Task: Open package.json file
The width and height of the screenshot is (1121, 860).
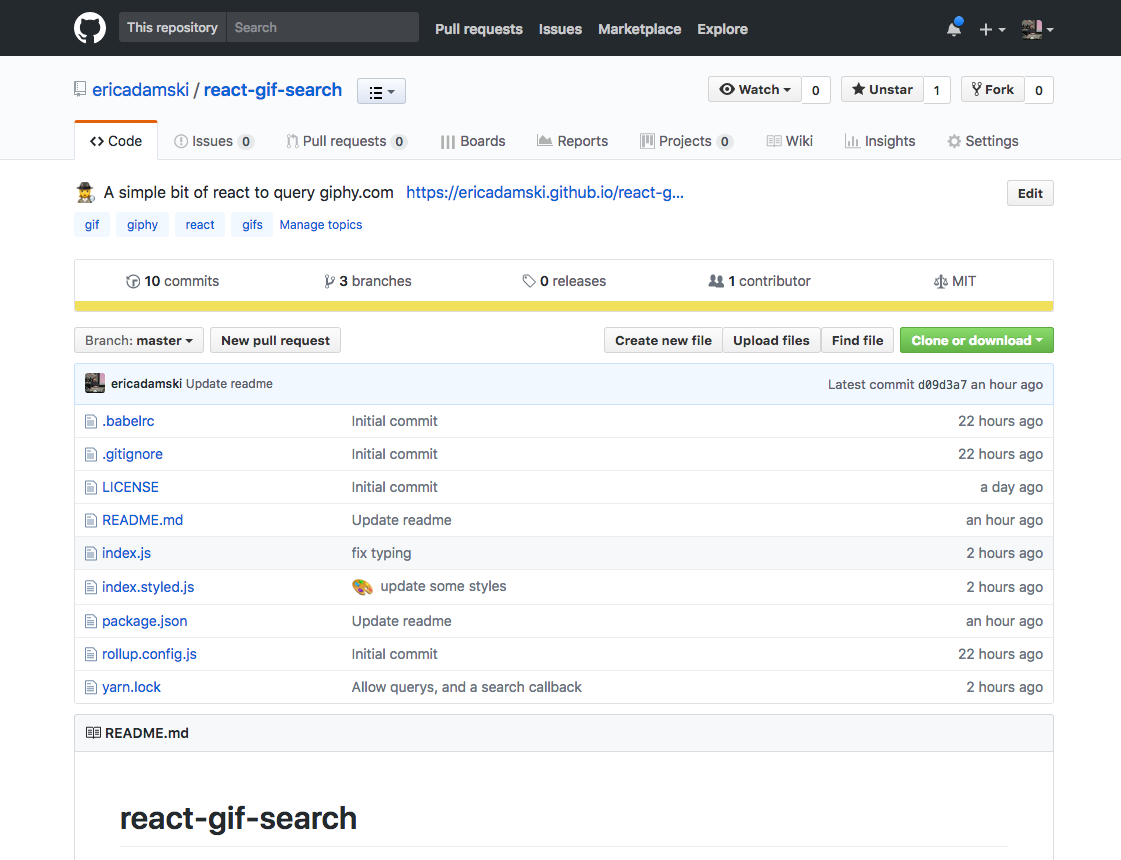Action: (x=144, y=621)
